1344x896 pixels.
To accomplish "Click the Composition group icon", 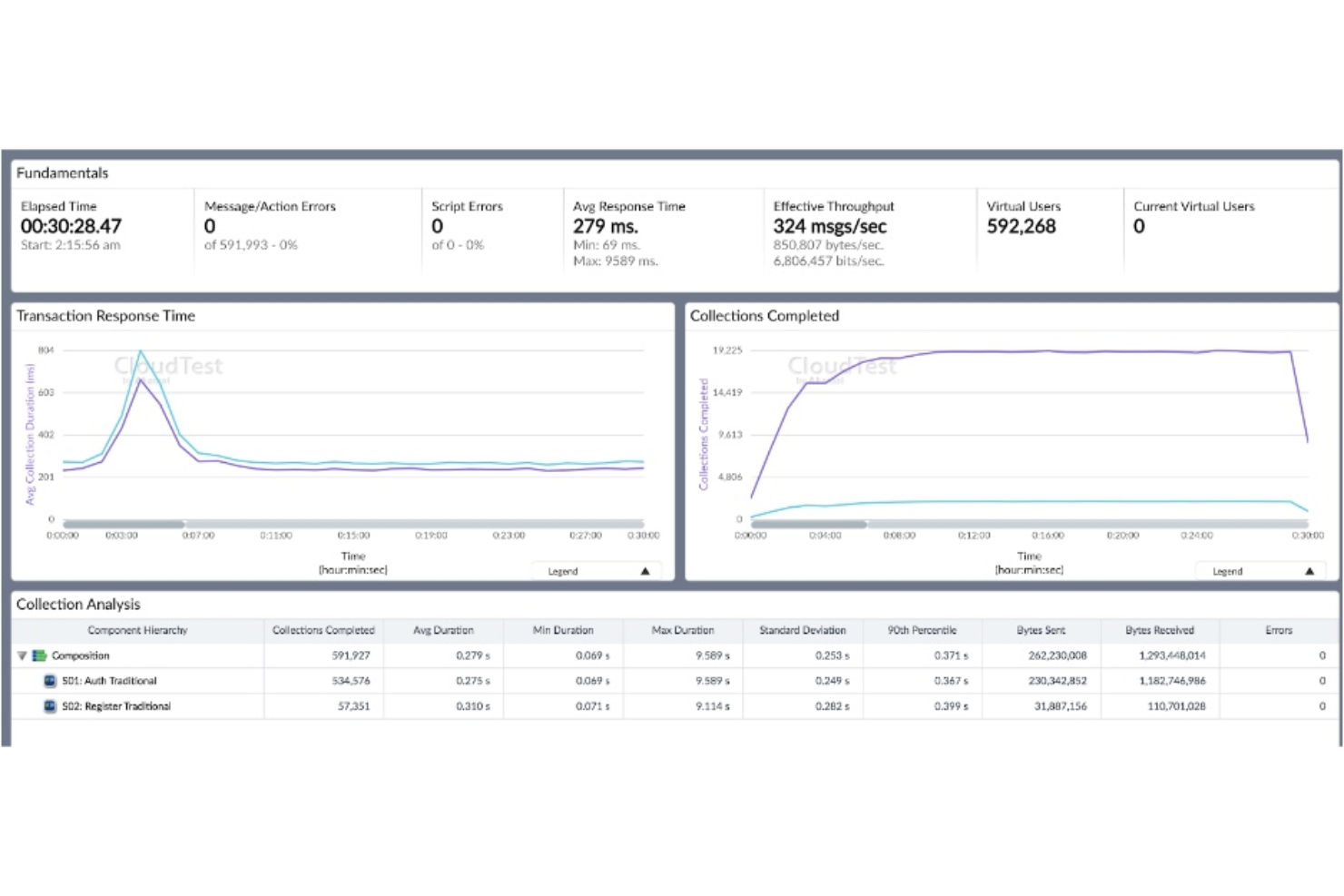I will pyautogui.click(x=40, y=655).
